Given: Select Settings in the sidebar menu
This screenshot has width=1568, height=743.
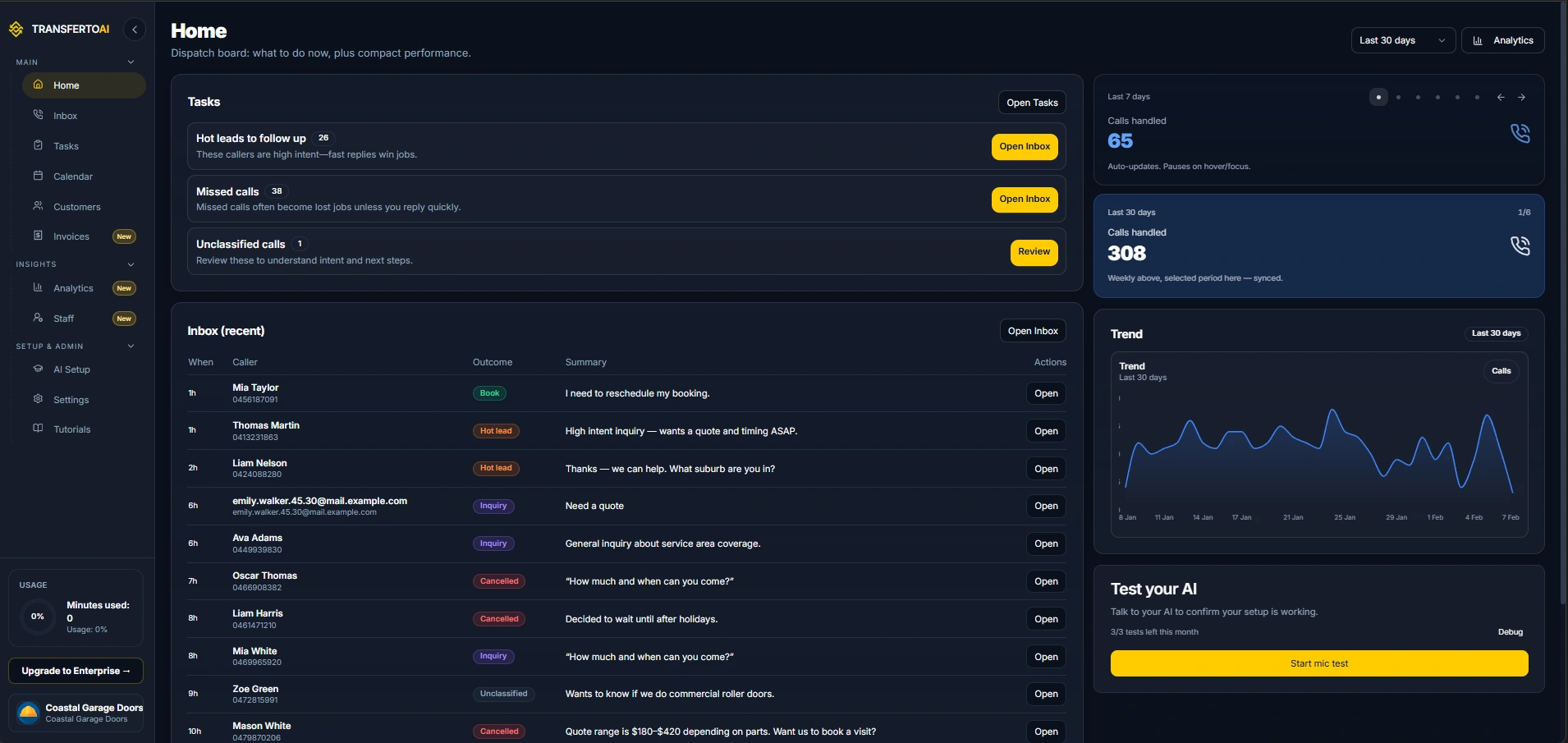Looking at the screenshot, I should point(71,400).
